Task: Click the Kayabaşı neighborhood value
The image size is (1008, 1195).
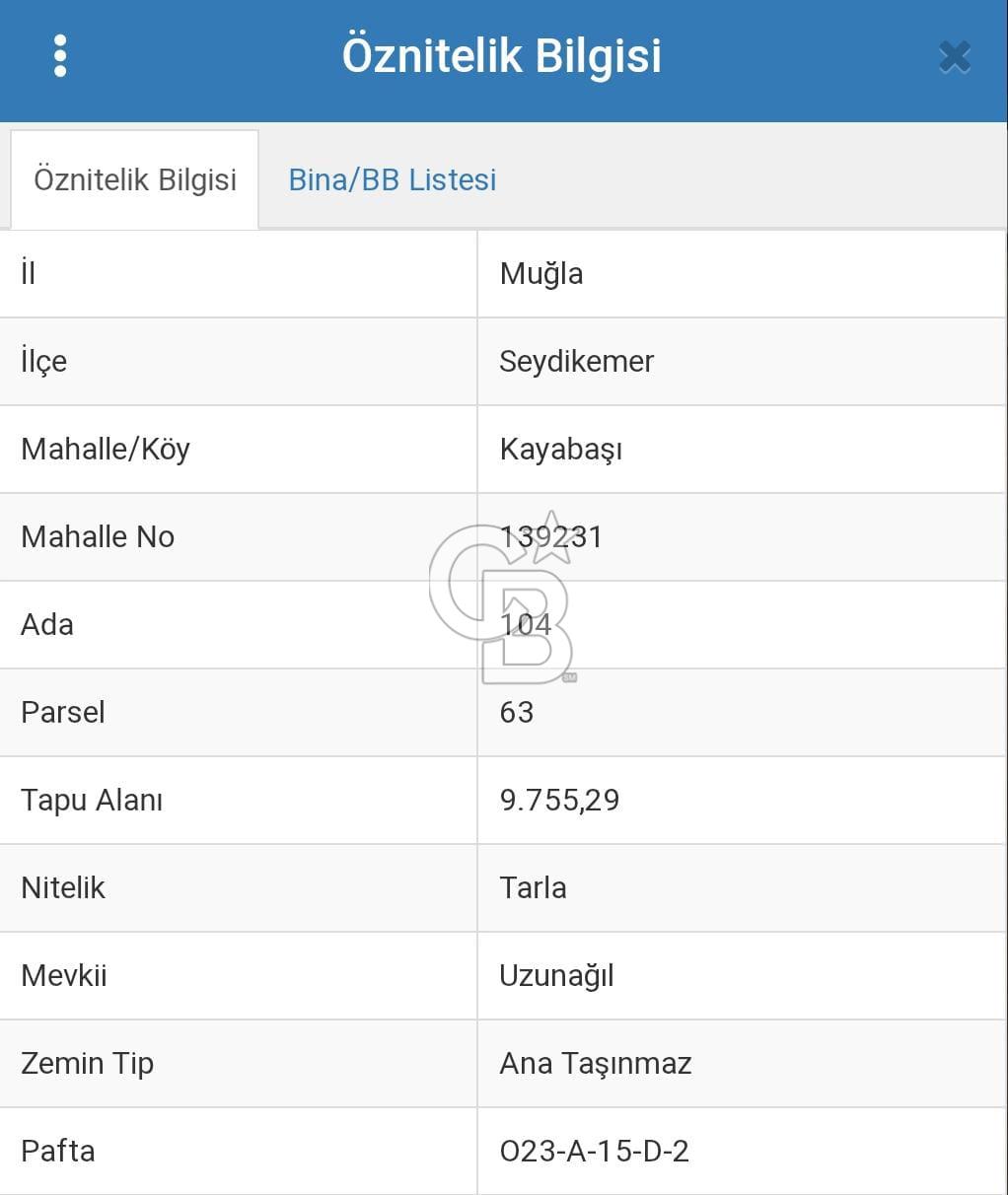Action: pos(560,450)
